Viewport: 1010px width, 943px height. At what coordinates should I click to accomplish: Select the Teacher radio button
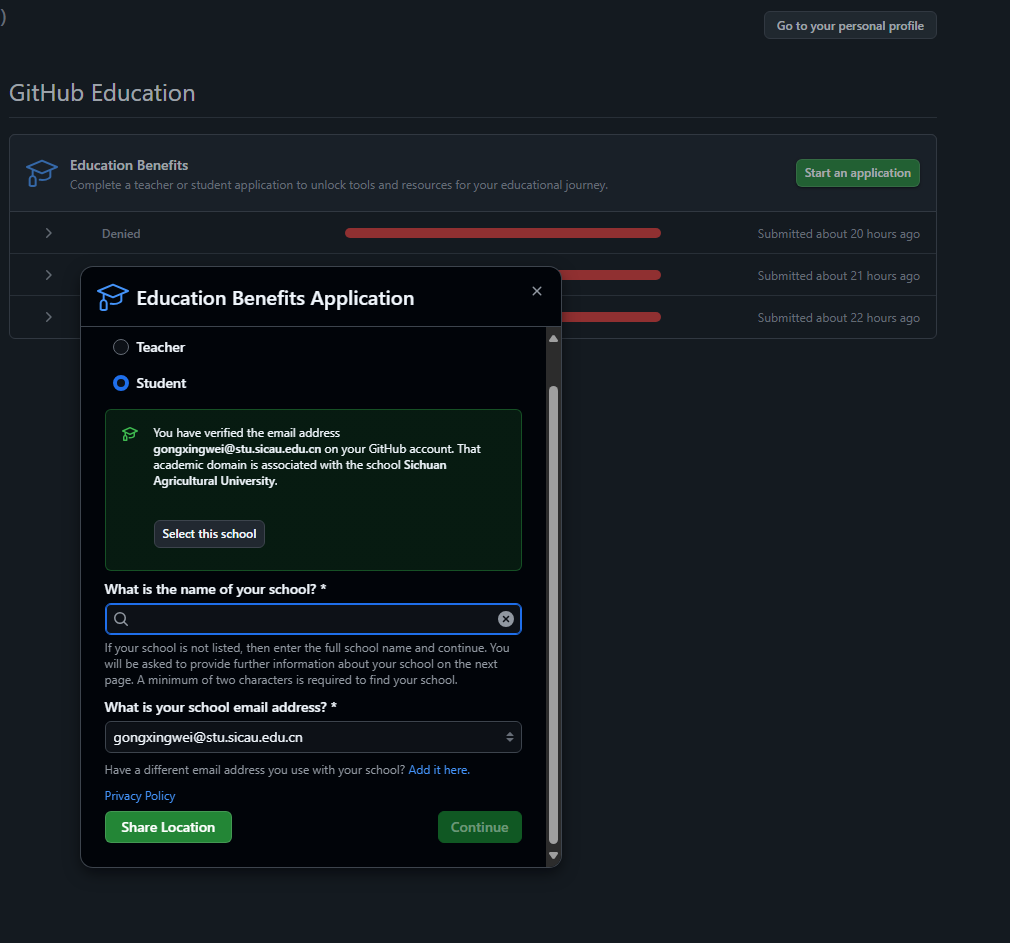[121, 347]
